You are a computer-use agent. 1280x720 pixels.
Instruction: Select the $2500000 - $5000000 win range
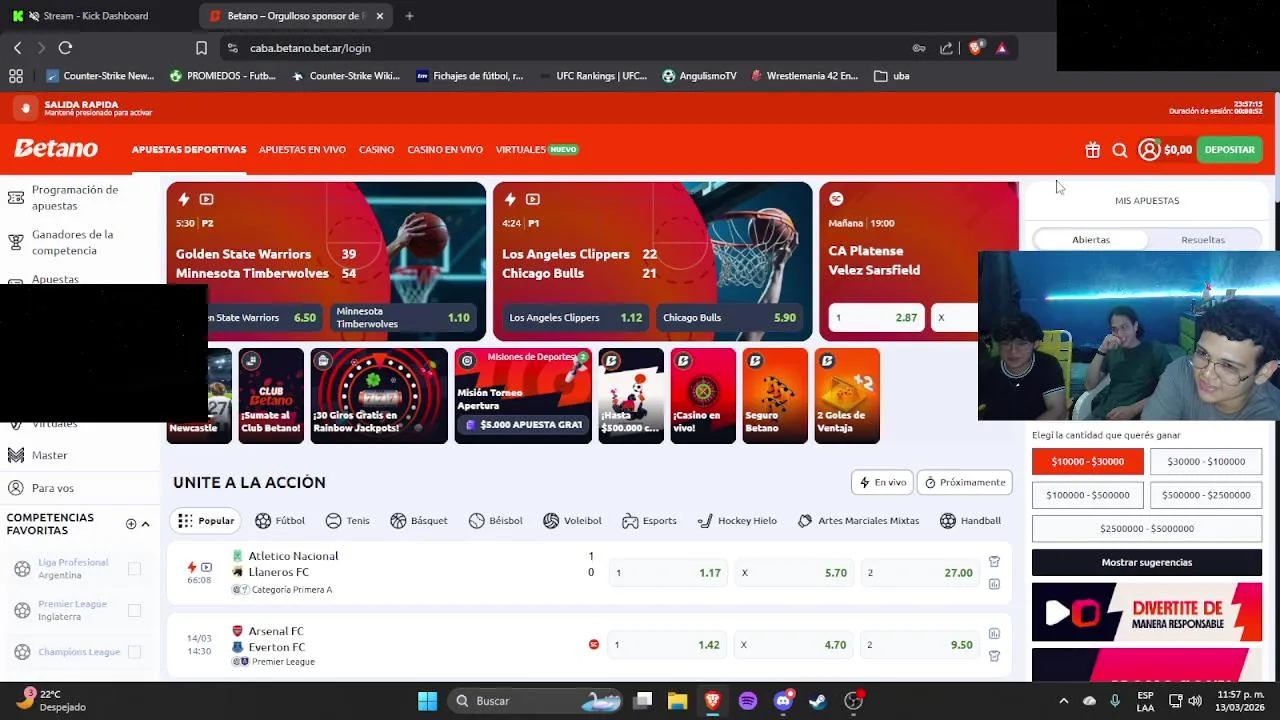pos(1147,528)
